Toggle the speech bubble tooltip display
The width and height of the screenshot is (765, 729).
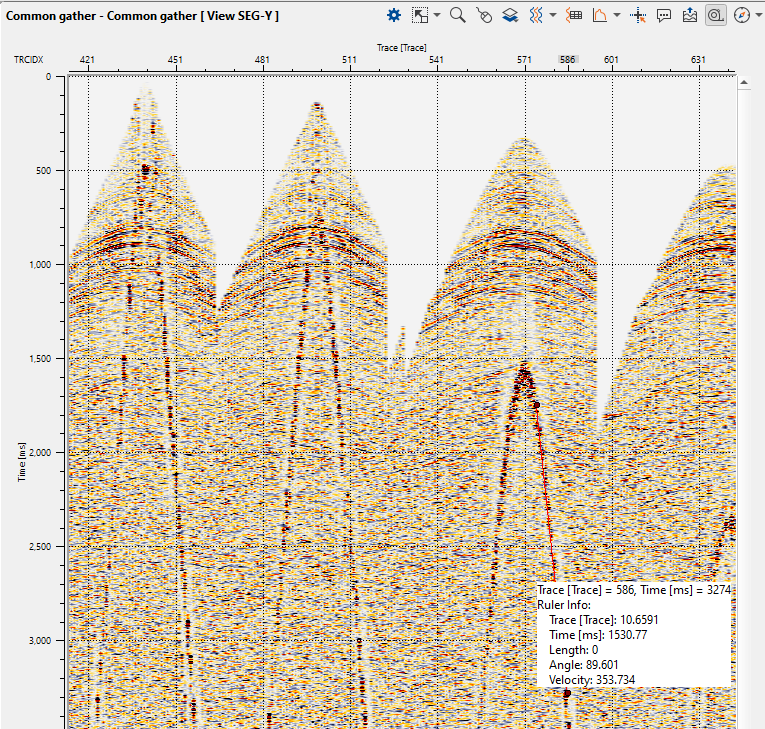(x=665, y=15)
